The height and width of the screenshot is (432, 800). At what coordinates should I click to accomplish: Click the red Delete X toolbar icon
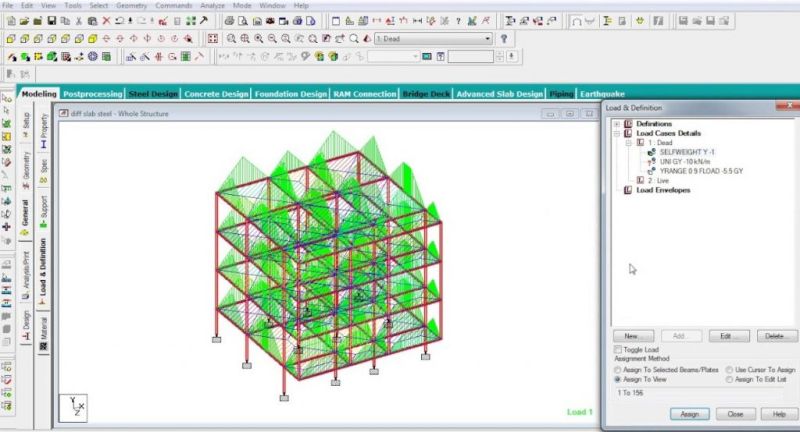105,20
